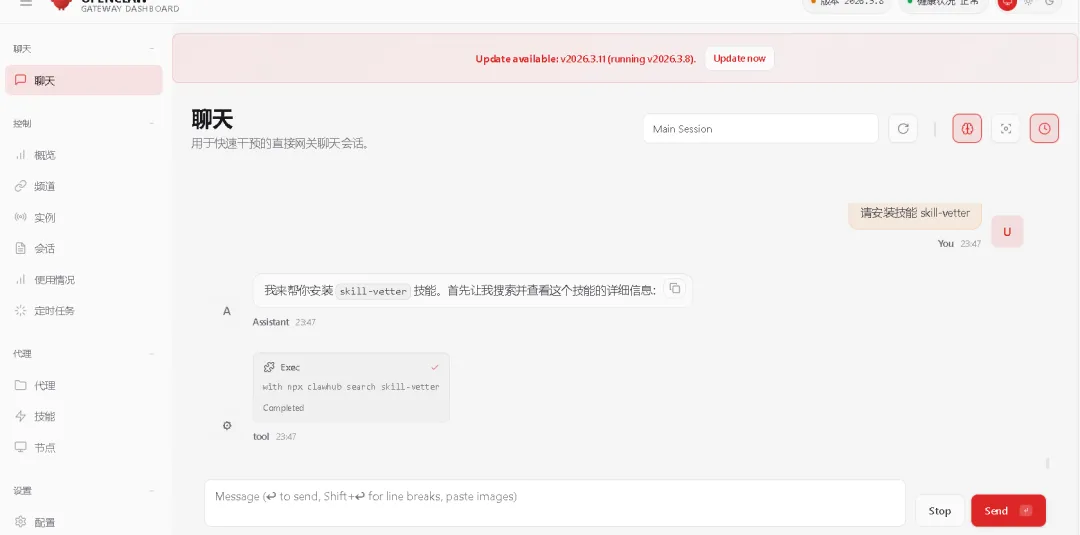Collapse the 代理 sidebar section header
This screenshot has height=535, width=1080.
(83, 353)
